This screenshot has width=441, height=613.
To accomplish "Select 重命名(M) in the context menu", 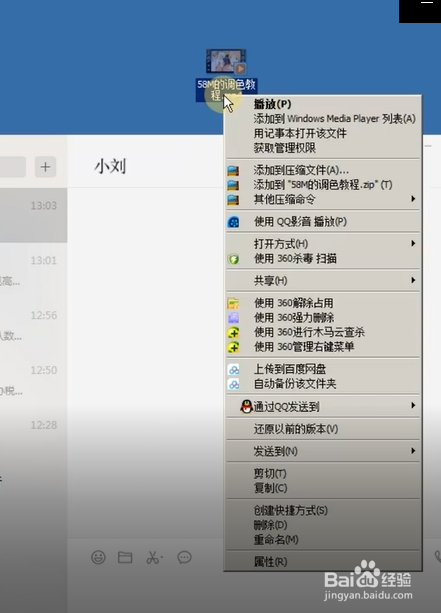I will click(x=323, y=540).
